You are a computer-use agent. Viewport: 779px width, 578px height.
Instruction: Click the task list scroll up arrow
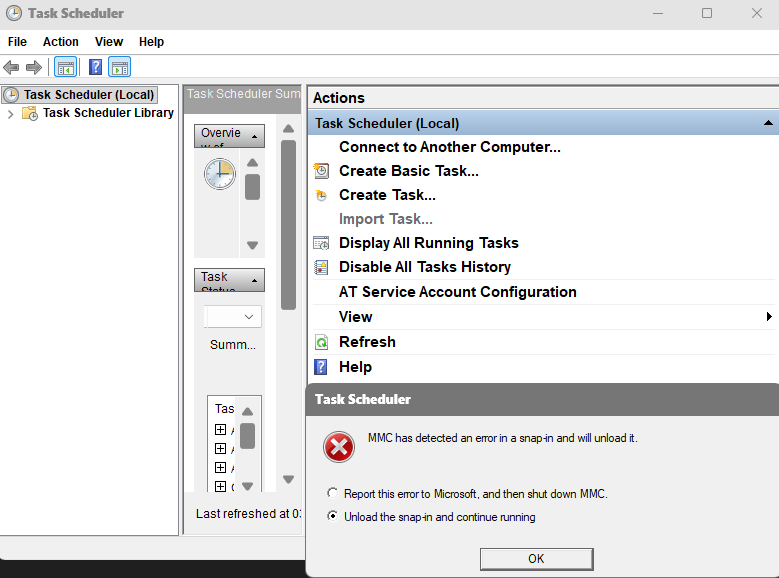(247, 412)
